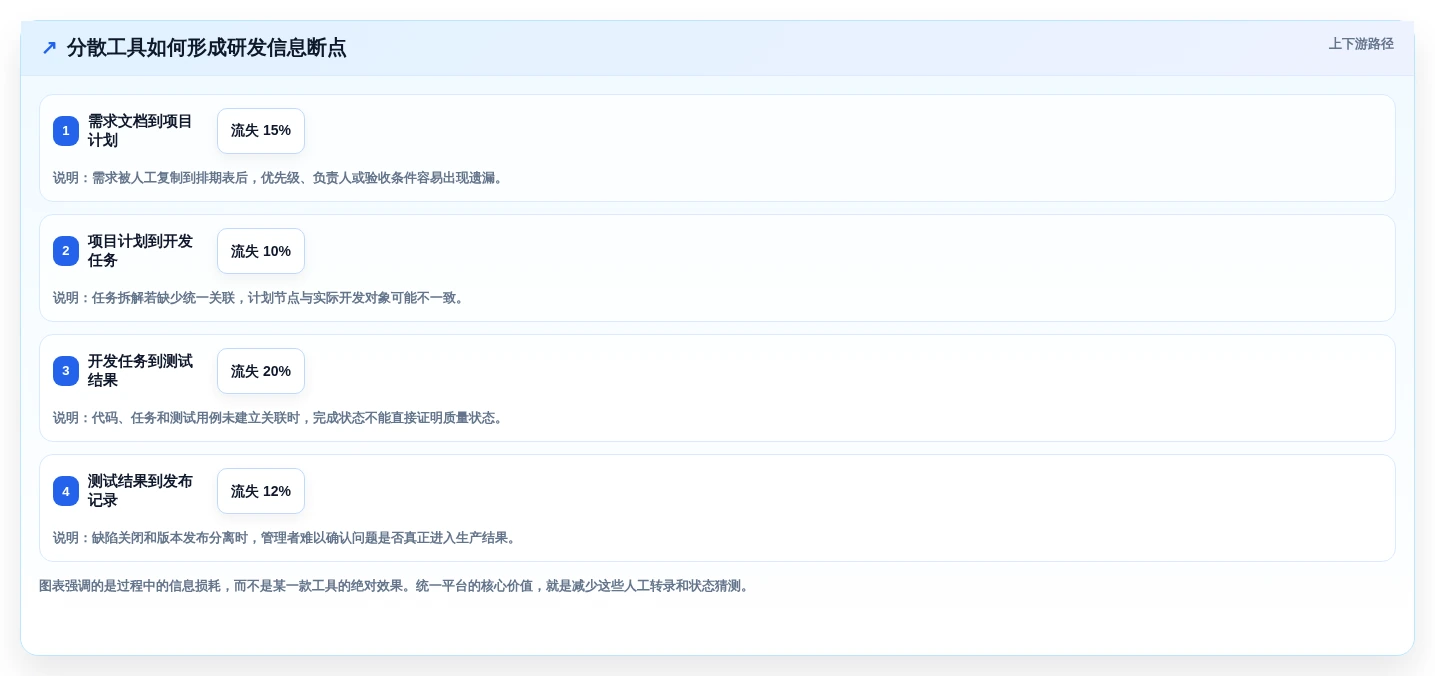Click the 流失 12% pill
1435x676 pixels.
(261, 491)
